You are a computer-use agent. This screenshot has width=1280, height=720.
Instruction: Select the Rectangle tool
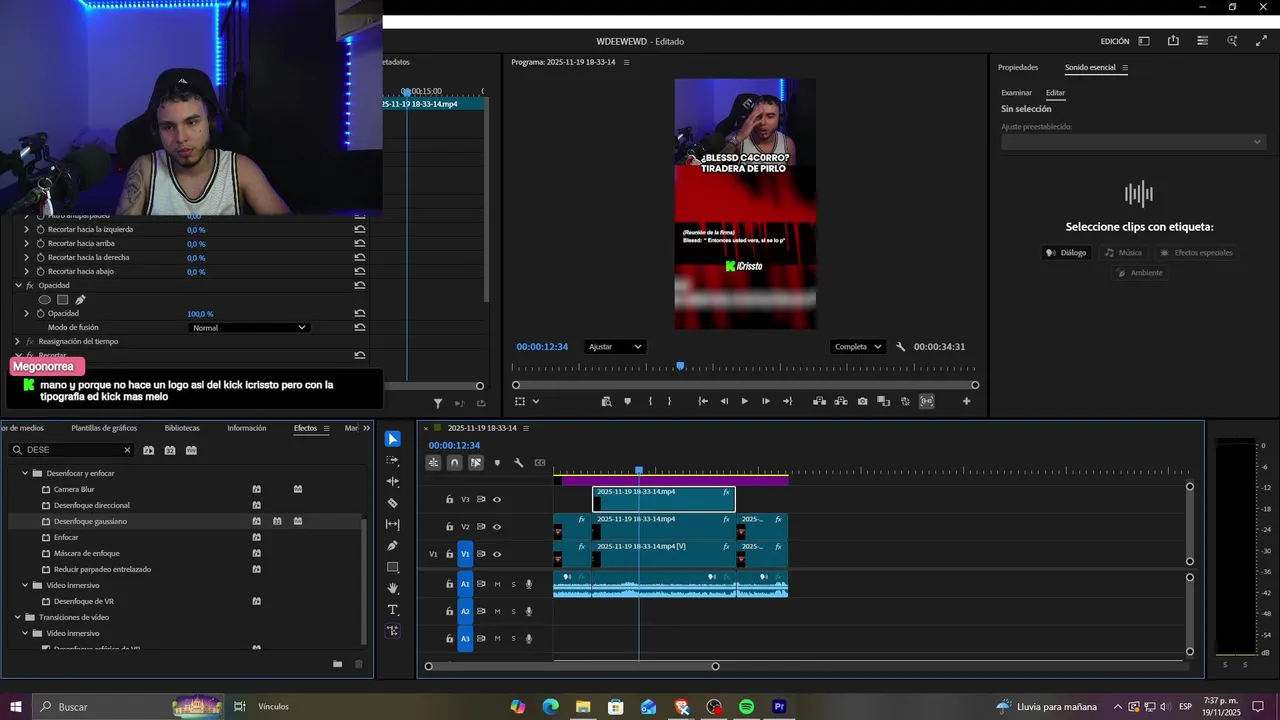coord(393,567)
